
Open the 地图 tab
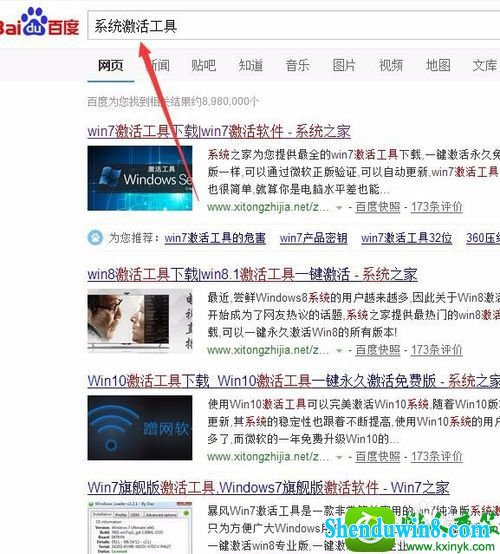(438, 66)
